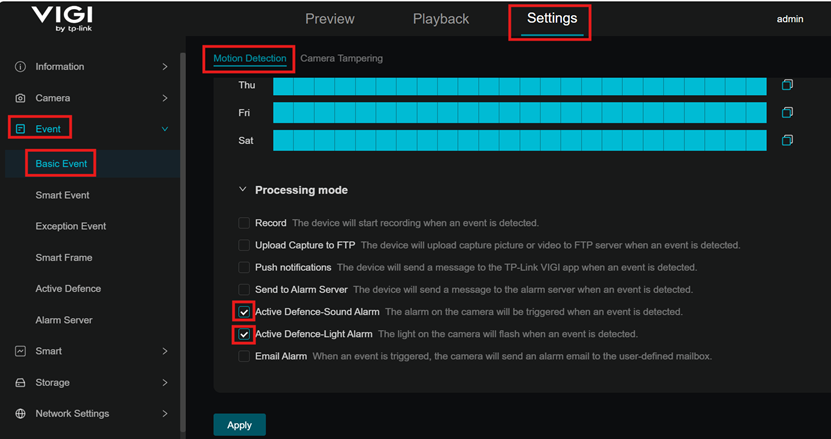Expand the Smart menu chevron
The height and width of the screenshot is (439, 831).
pyautogui.click(x=165, y=351)
